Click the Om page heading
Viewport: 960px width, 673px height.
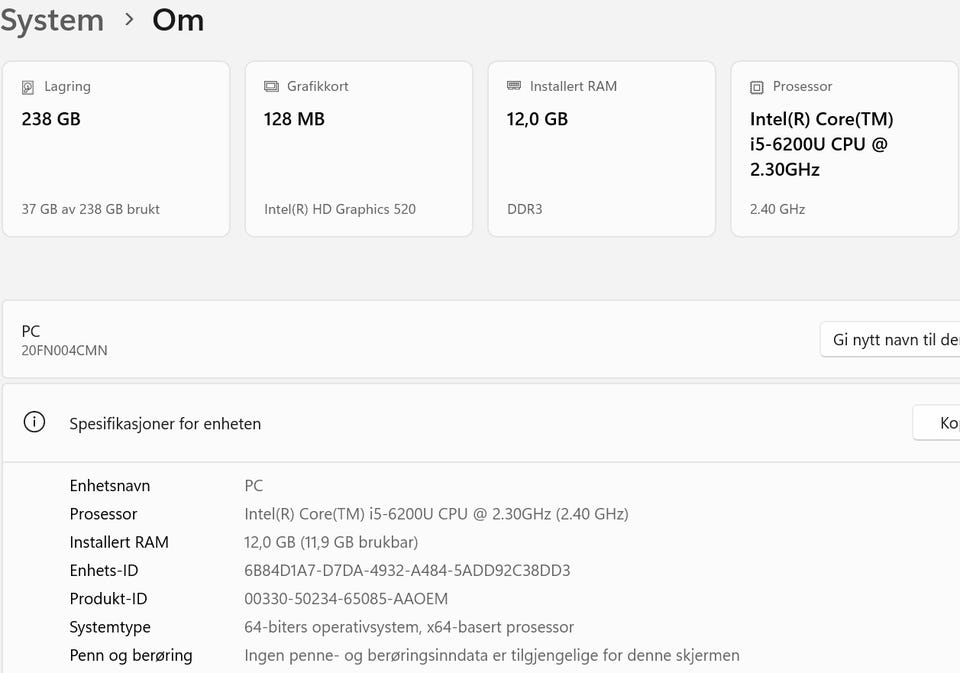[x=178, y=20]
